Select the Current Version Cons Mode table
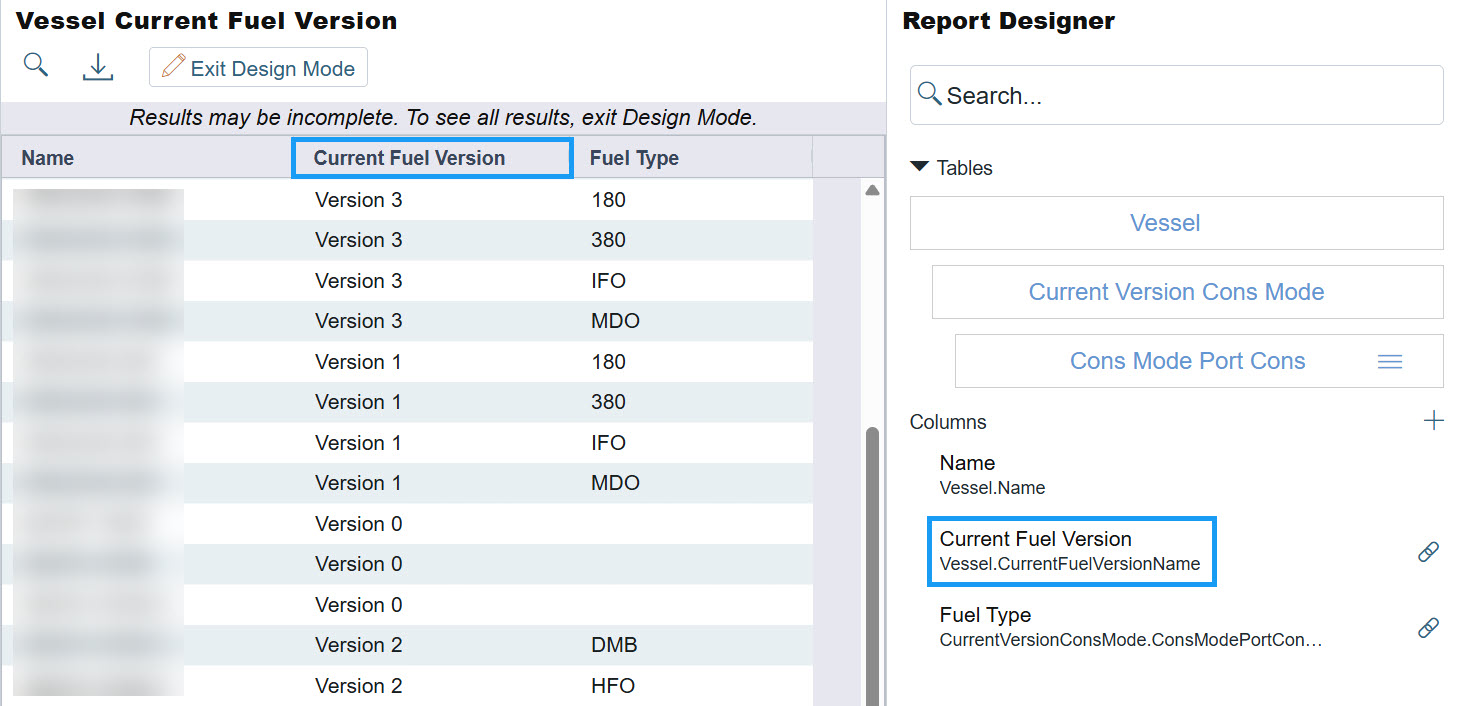This screenshot has width=1464, height=706. click(1176, 292)
